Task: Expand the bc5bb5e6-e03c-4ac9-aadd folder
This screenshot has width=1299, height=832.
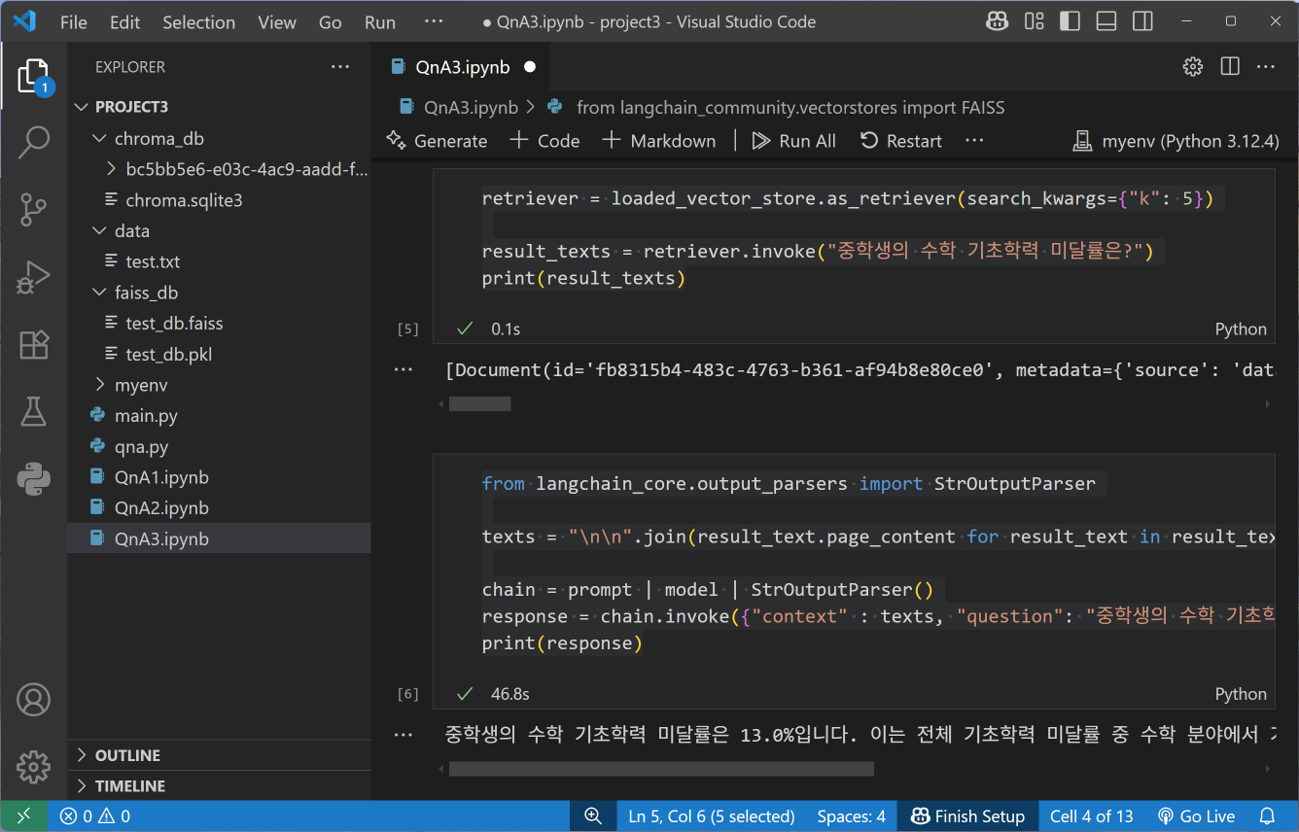Action: (219, 169)
